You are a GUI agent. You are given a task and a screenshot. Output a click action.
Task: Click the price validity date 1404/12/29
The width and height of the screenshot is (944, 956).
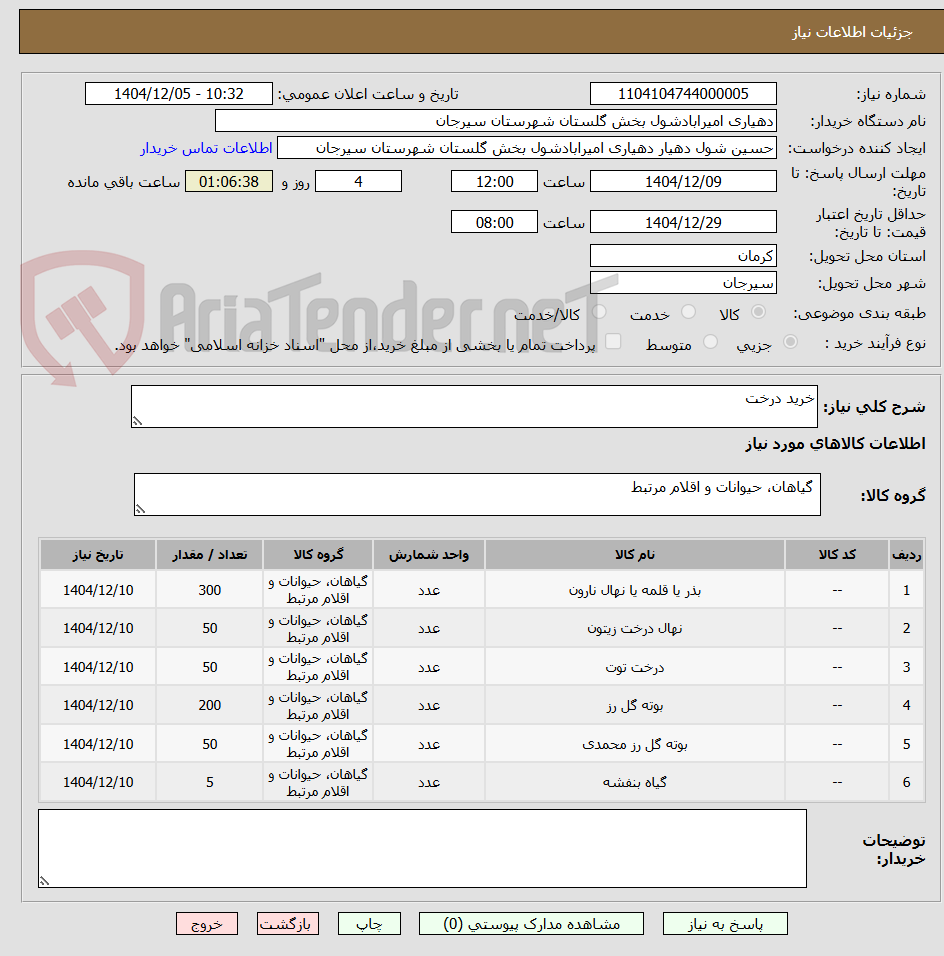683,222
